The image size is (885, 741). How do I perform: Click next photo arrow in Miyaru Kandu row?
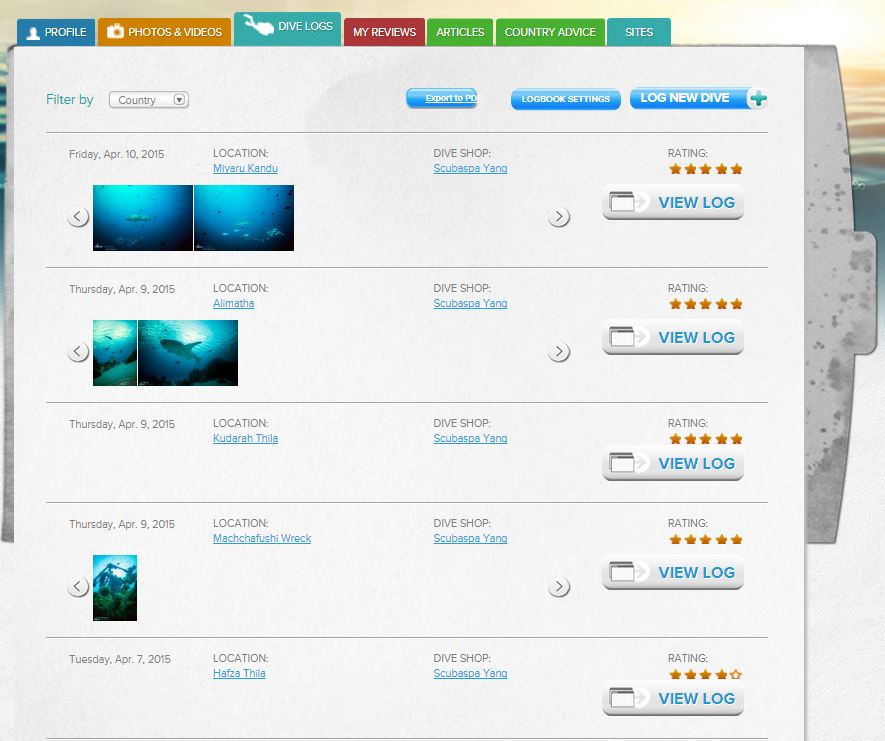pos(559,216)
